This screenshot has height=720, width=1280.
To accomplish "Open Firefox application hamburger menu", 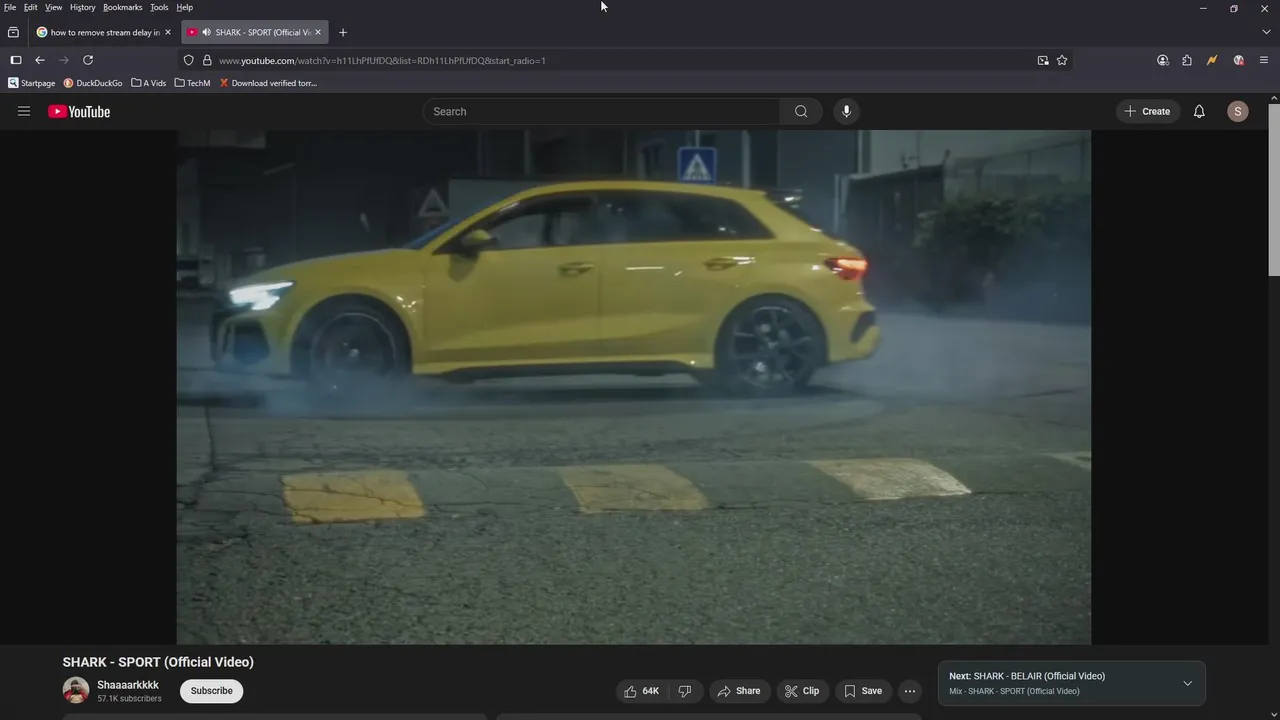I will click(x=1264, y=60).
